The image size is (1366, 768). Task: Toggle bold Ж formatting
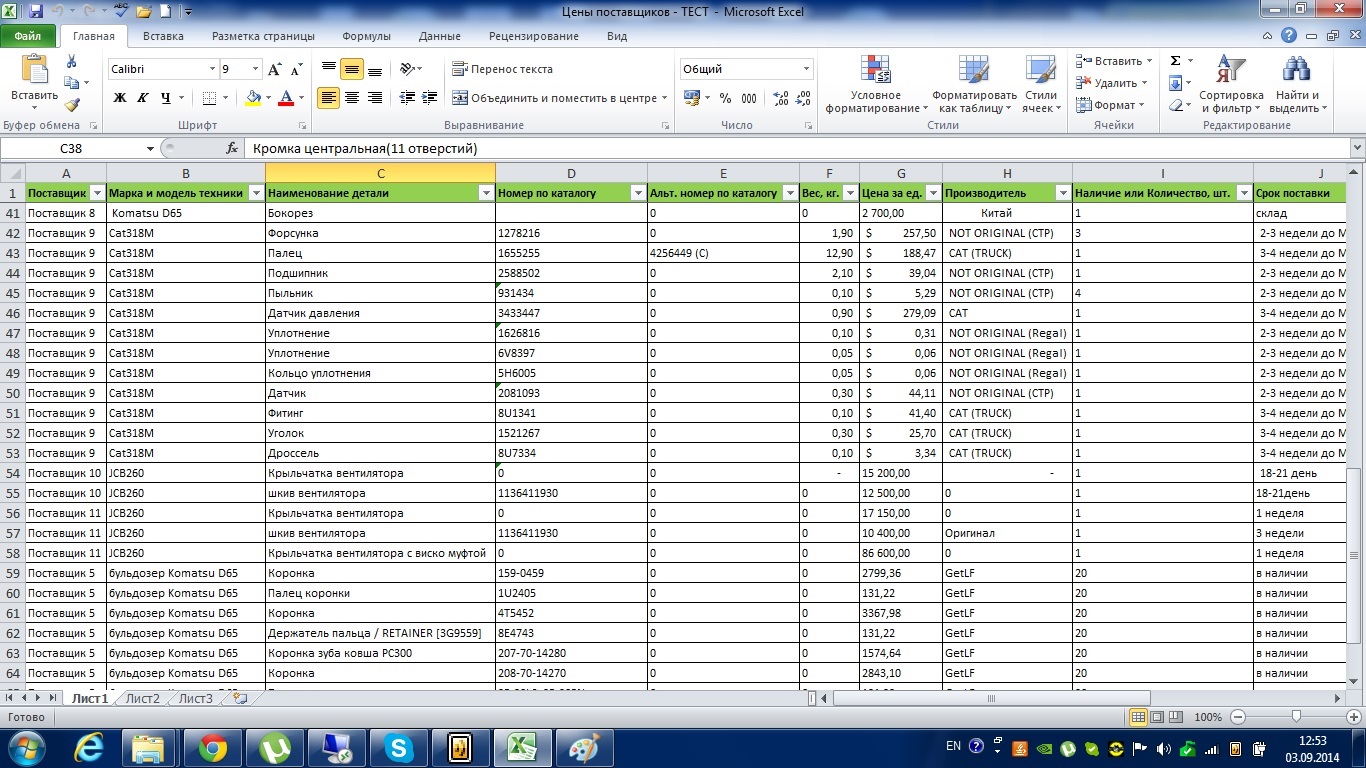120,98
